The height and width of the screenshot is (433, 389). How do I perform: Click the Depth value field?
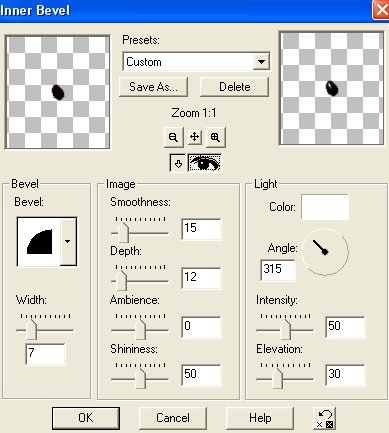(201, 278)
